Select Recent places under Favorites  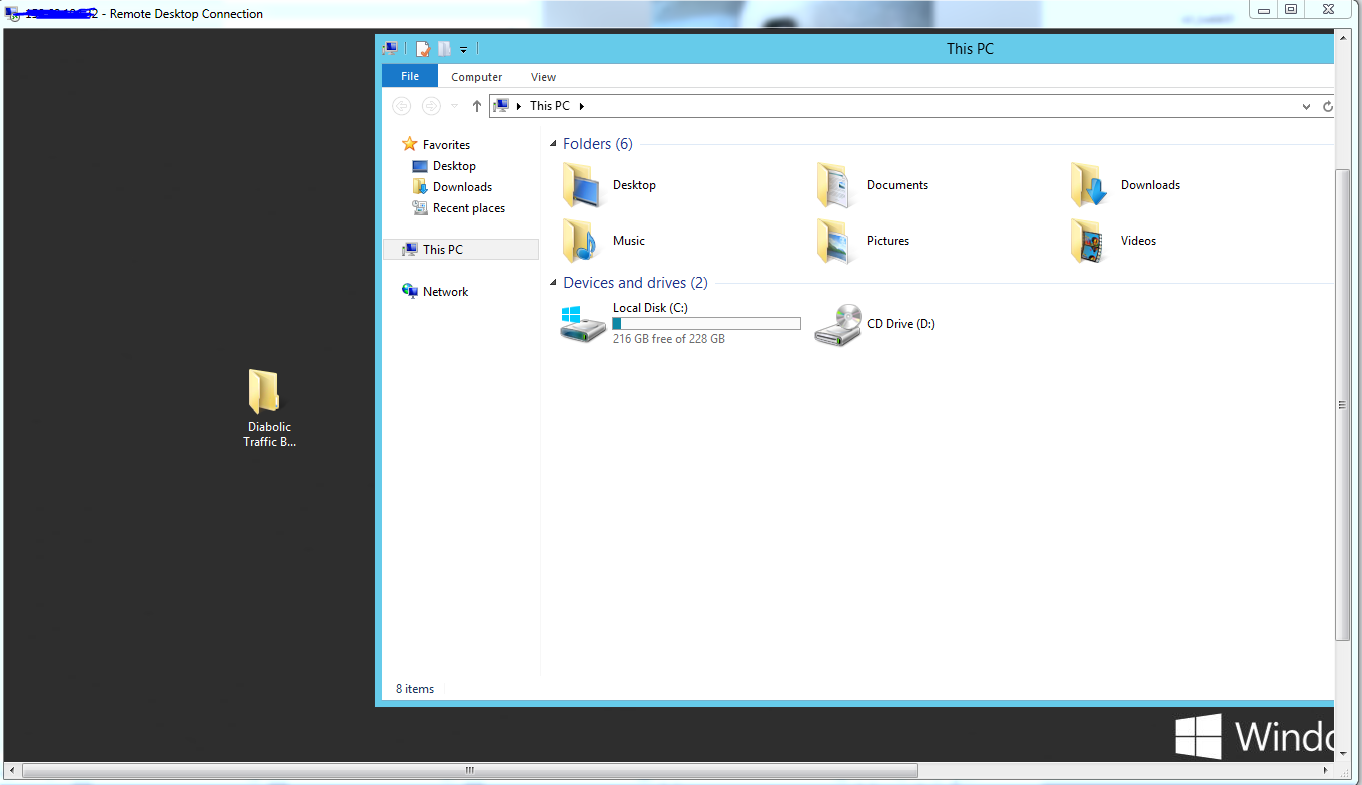point(468,208)
